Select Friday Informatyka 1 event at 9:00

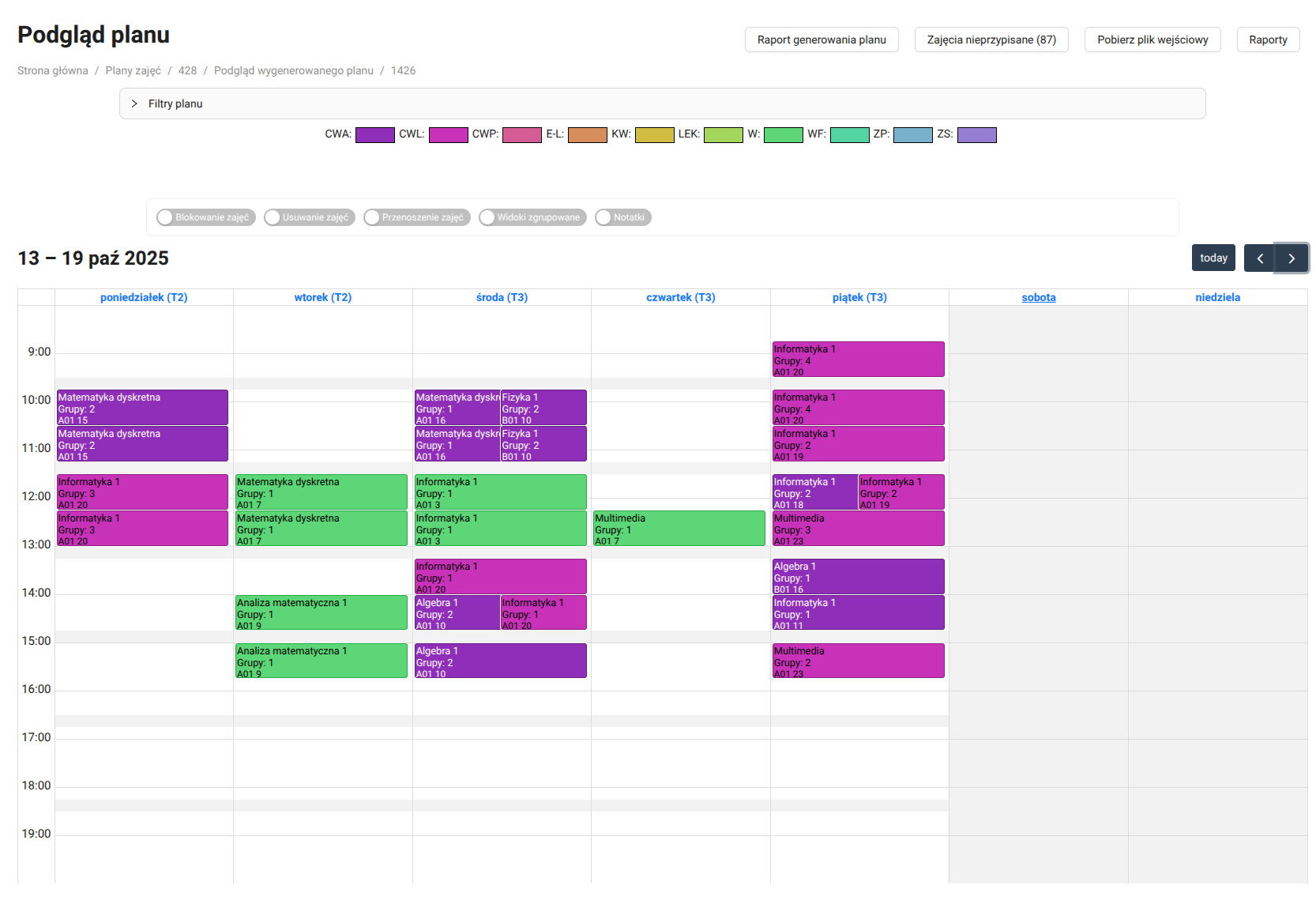(x=859, y=360)
